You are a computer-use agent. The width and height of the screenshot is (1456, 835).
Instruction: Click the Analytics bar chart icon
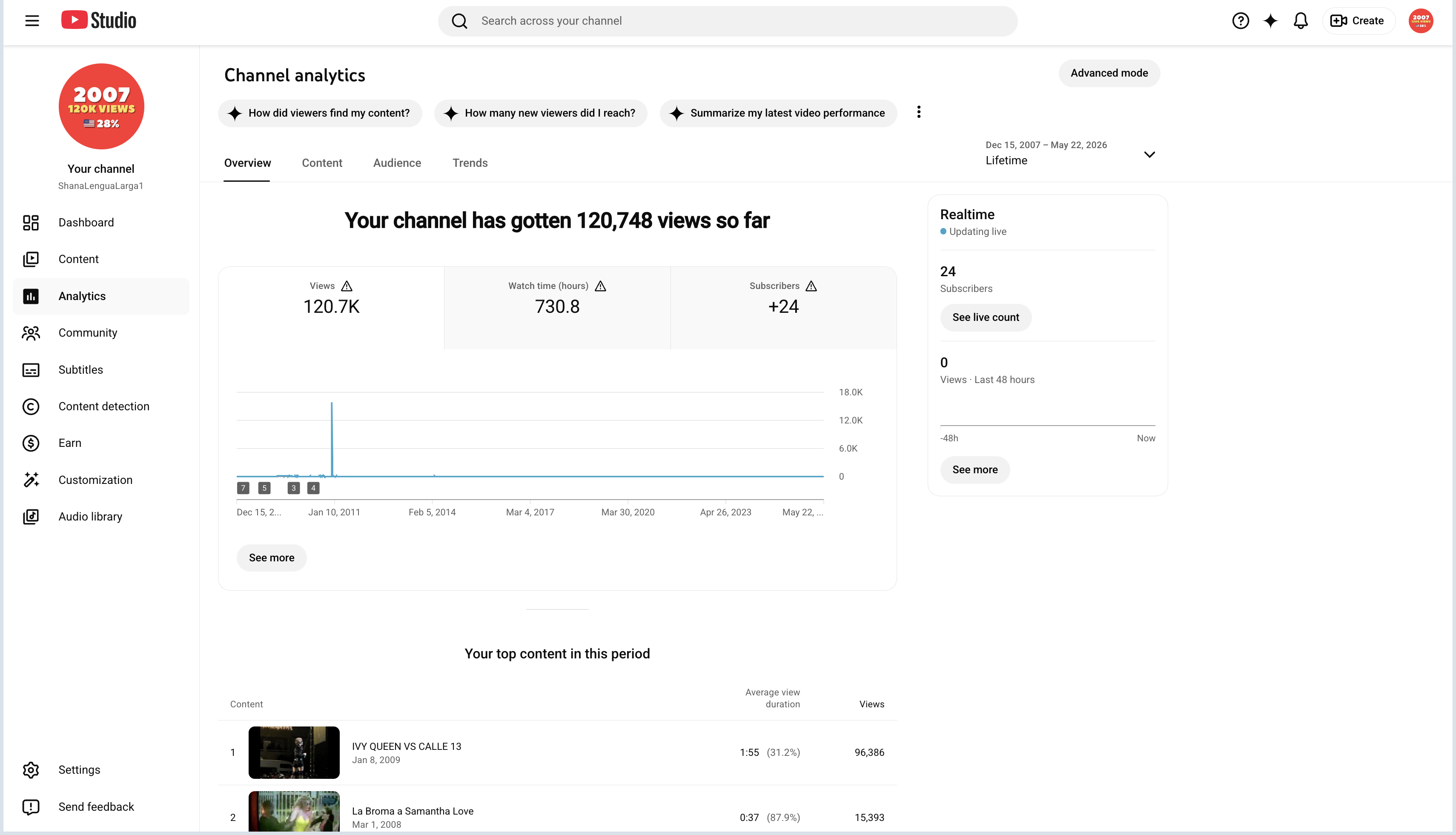tap(31, 297)
